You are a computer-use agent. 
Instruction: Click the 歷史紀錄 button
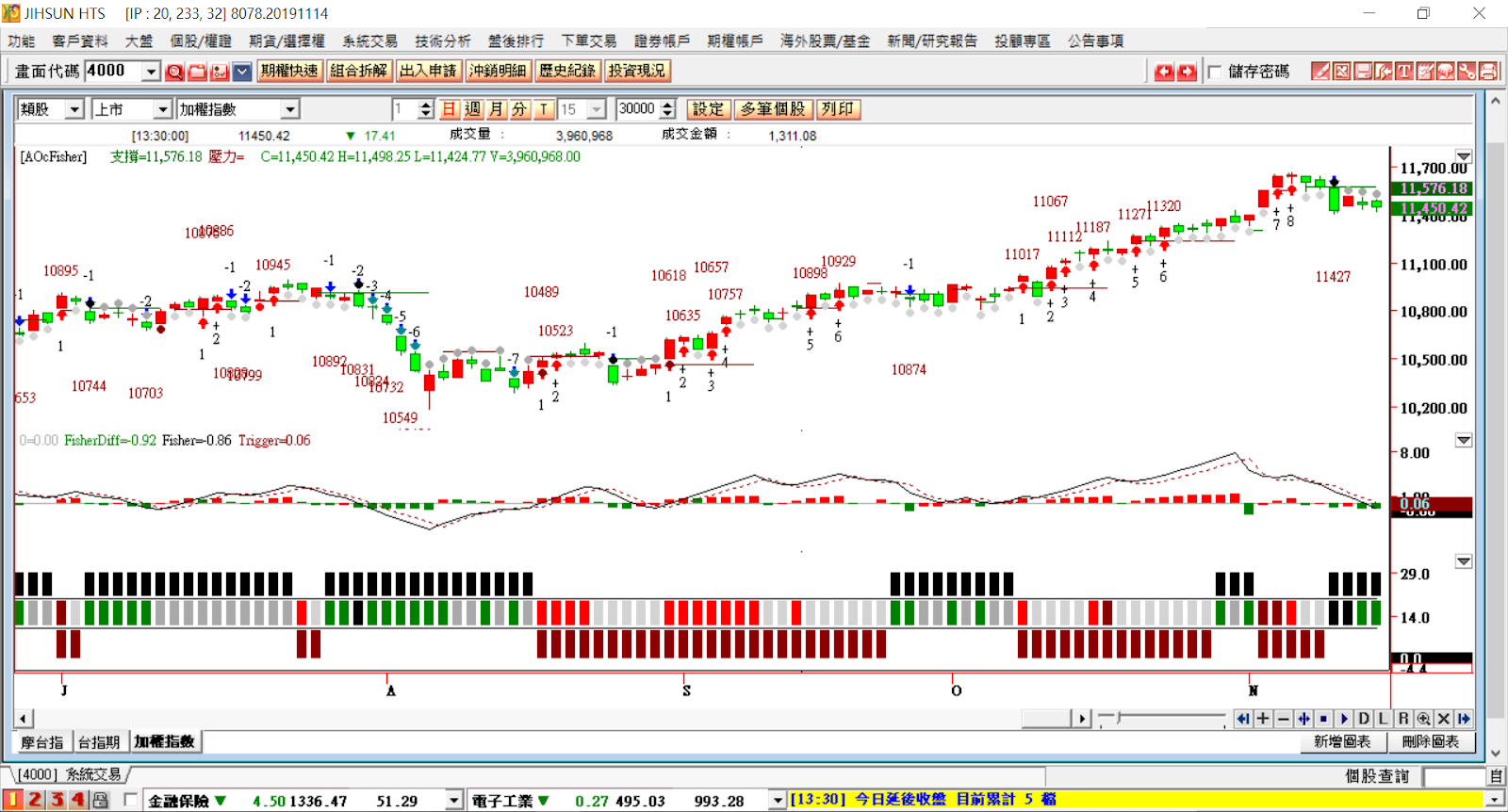(x=567, y=71)
